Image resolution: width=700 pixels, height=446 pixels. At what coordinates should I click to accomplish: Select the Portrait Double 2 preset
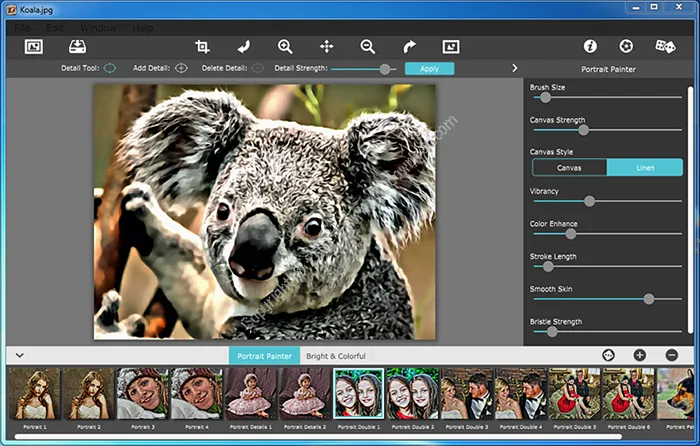[x=413, y=394]
